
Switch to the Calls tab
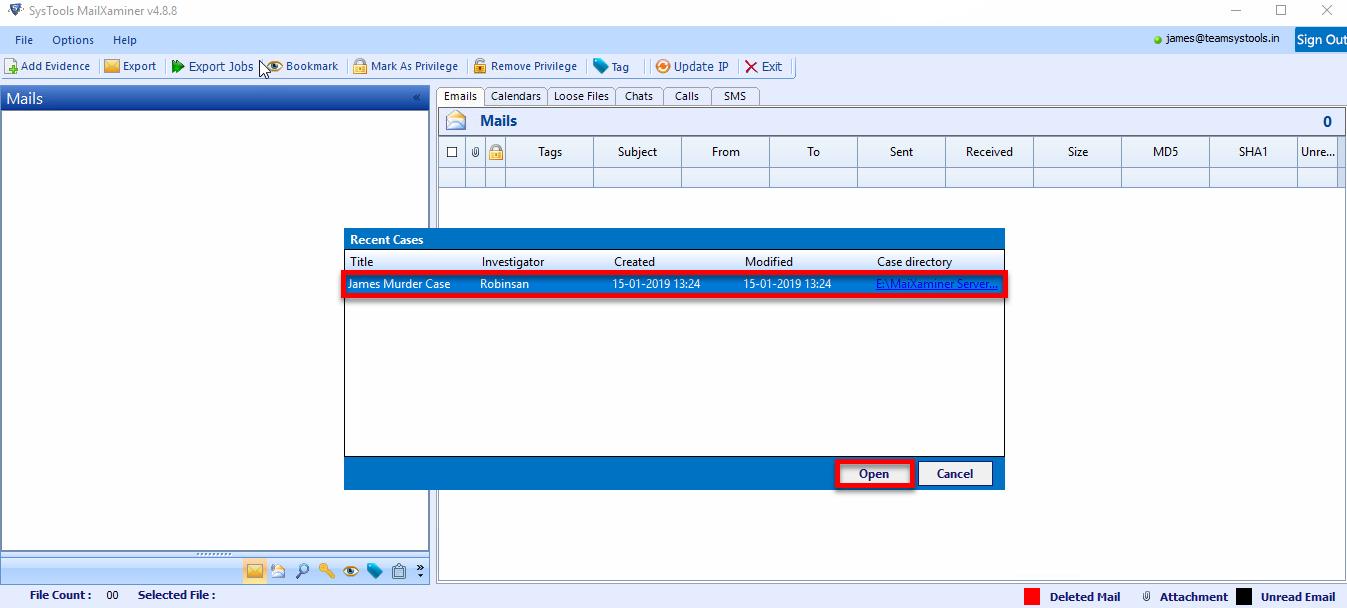point(687,96)
